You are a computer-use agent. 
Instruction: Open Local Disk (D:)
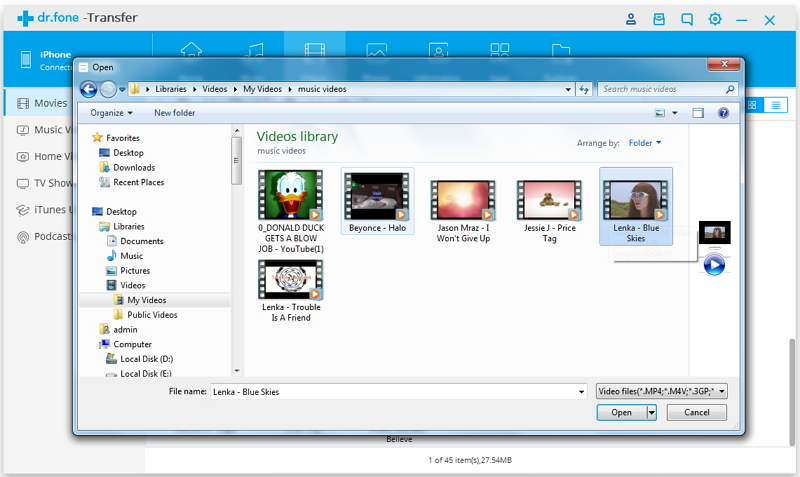[x=139, y=359]
